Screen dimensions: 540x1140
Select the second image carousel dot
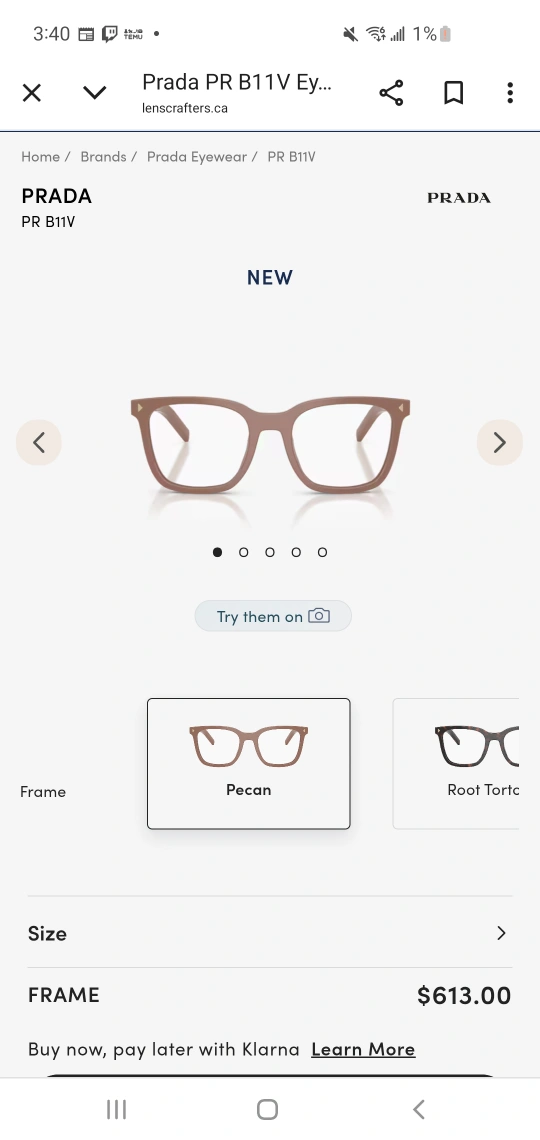(243, 553)
